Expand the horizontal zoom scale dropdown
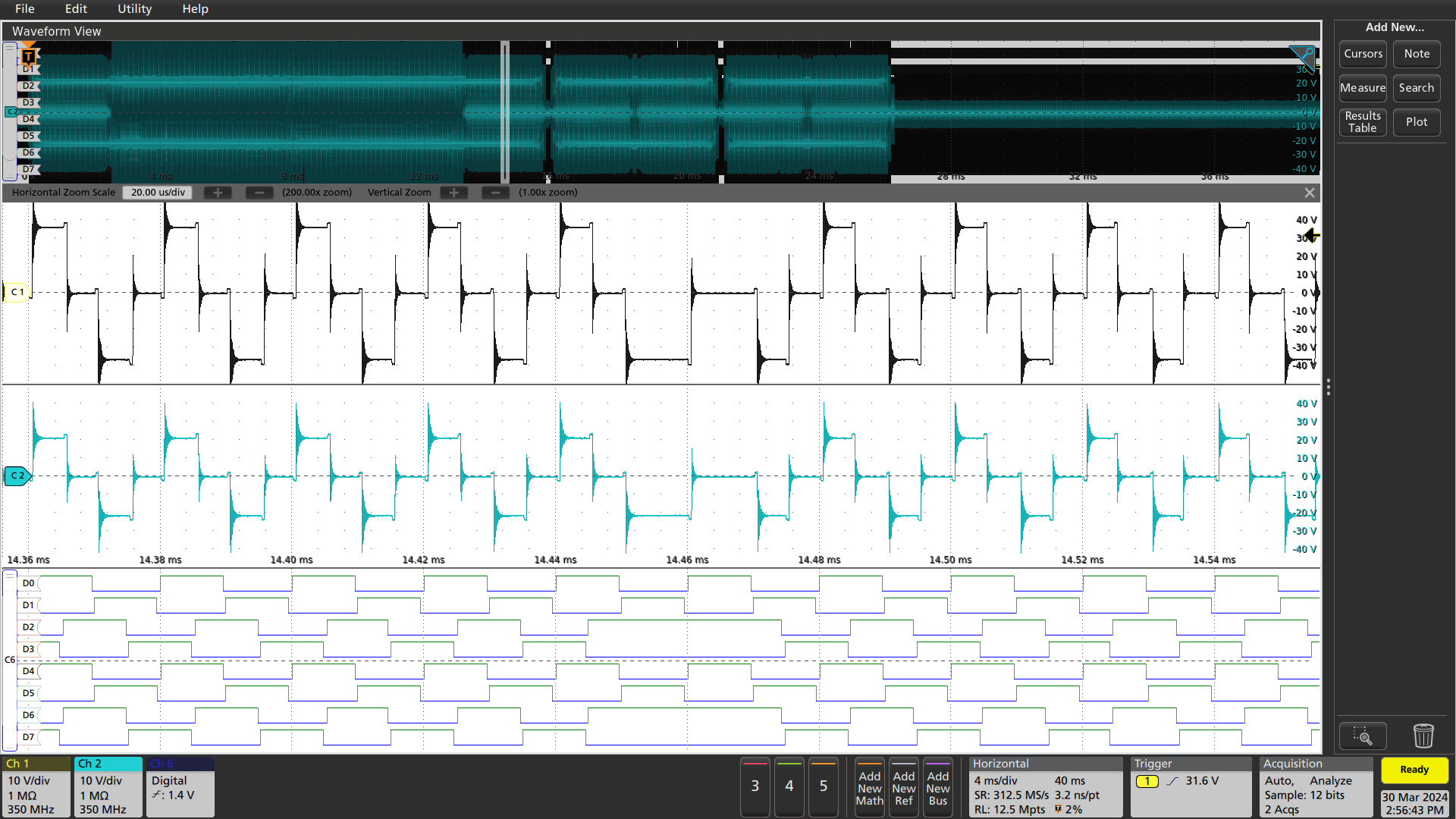 click(x=159, y=191)
